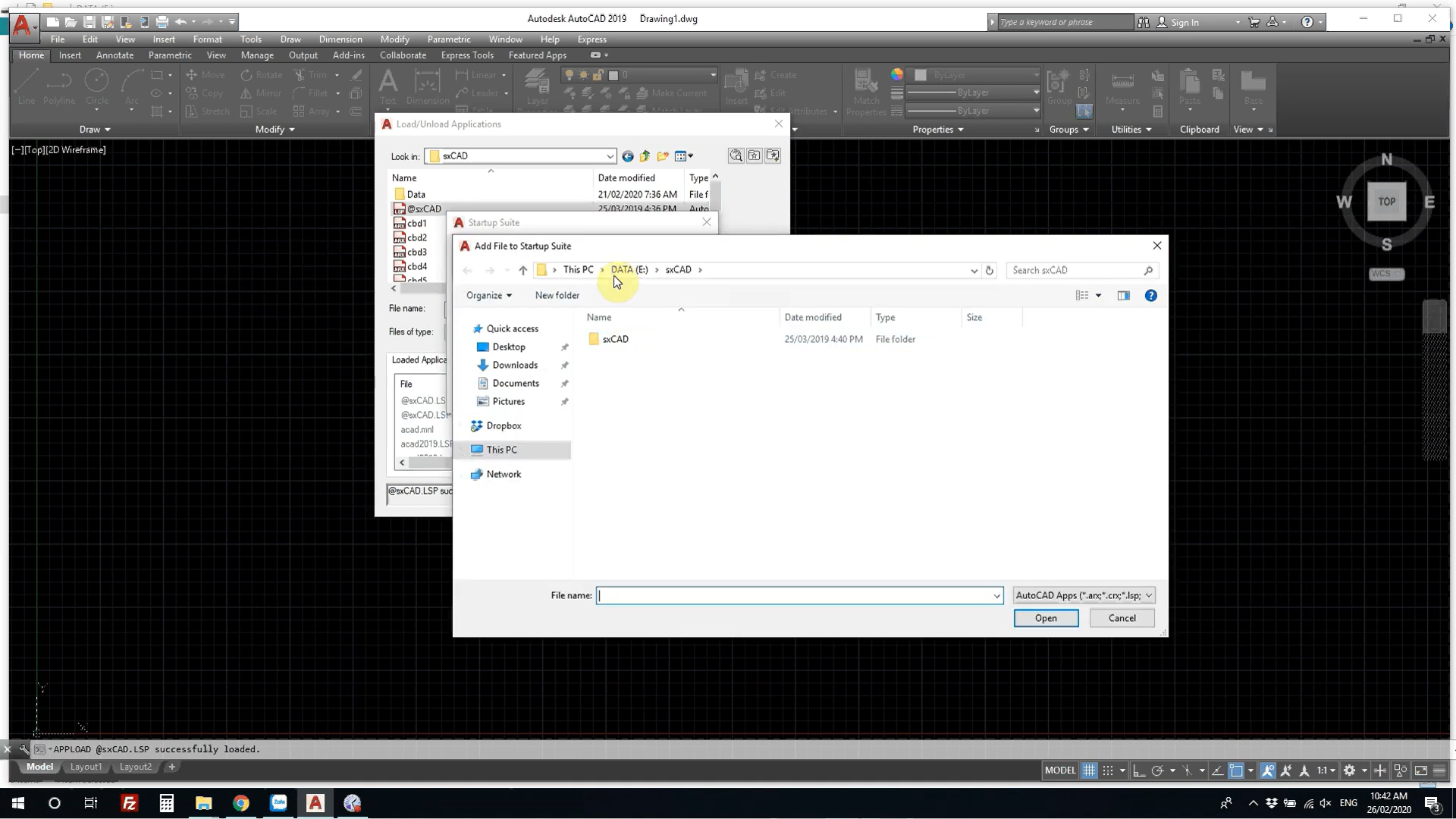Click Up one level icon in Load/Unload Applications
The height and width of the screenshot is (819, 1456).
[x=645, y=156]
